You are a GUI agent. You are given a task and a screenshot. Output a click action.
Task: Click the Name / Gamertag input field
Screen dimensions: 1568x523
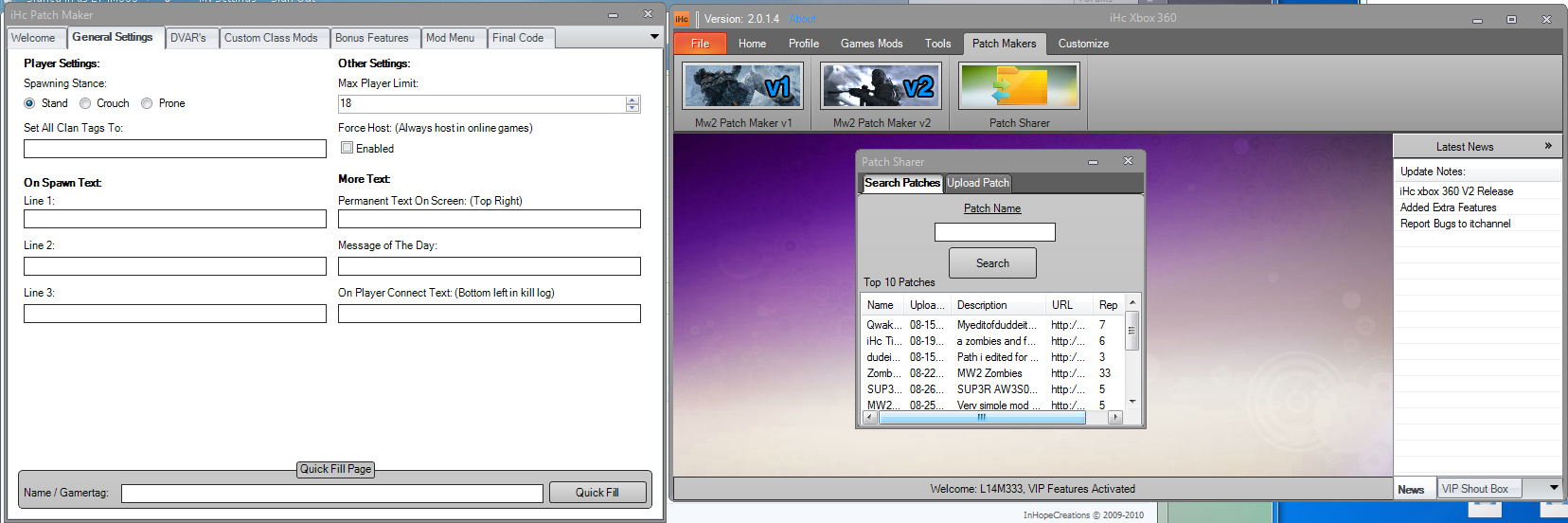click(332, 493)
